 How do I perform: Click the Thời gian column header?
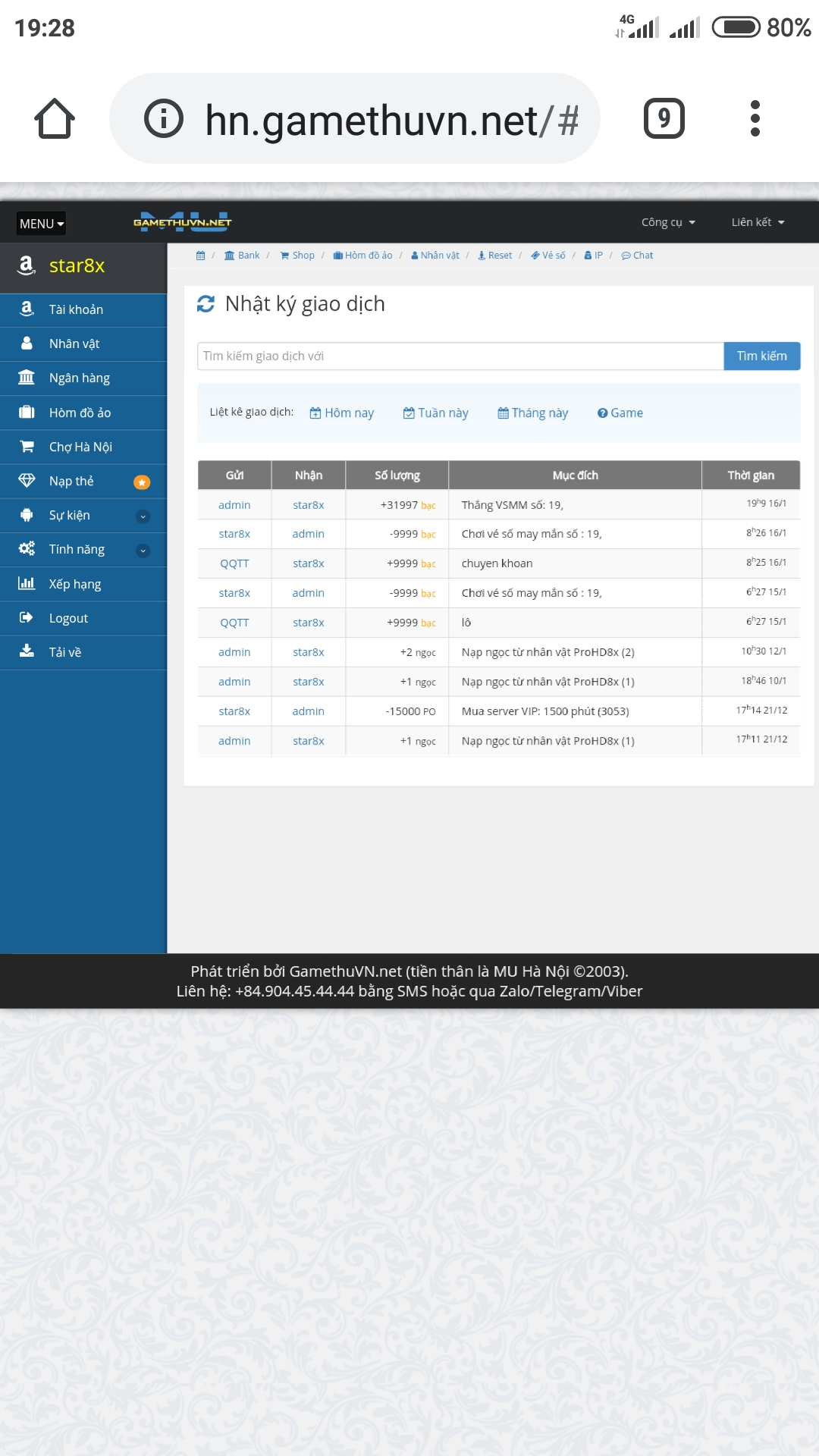pyautogui.click(x=751, y=475)
